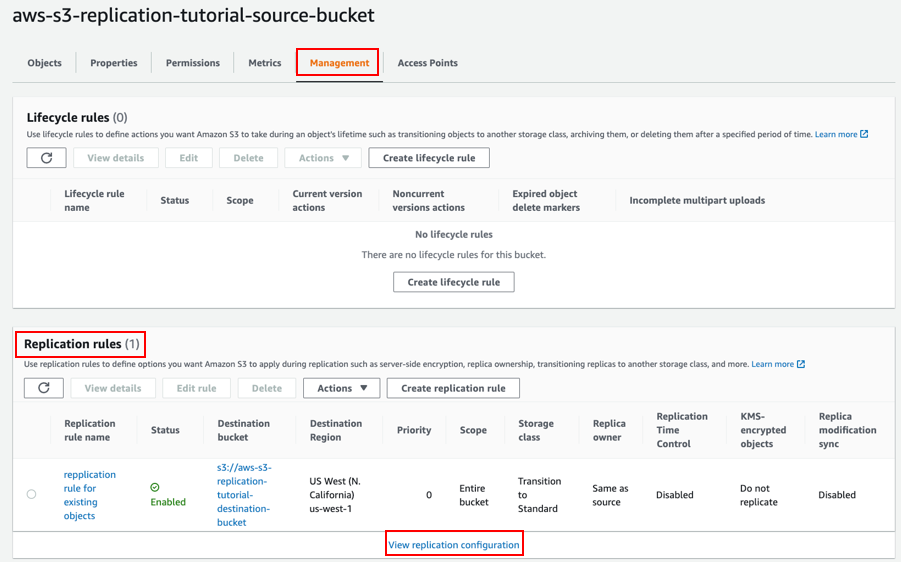Screen dimensions: 901x563
Task: Open the repplication rule for existing objects link
Action: [x=90, y=495]
